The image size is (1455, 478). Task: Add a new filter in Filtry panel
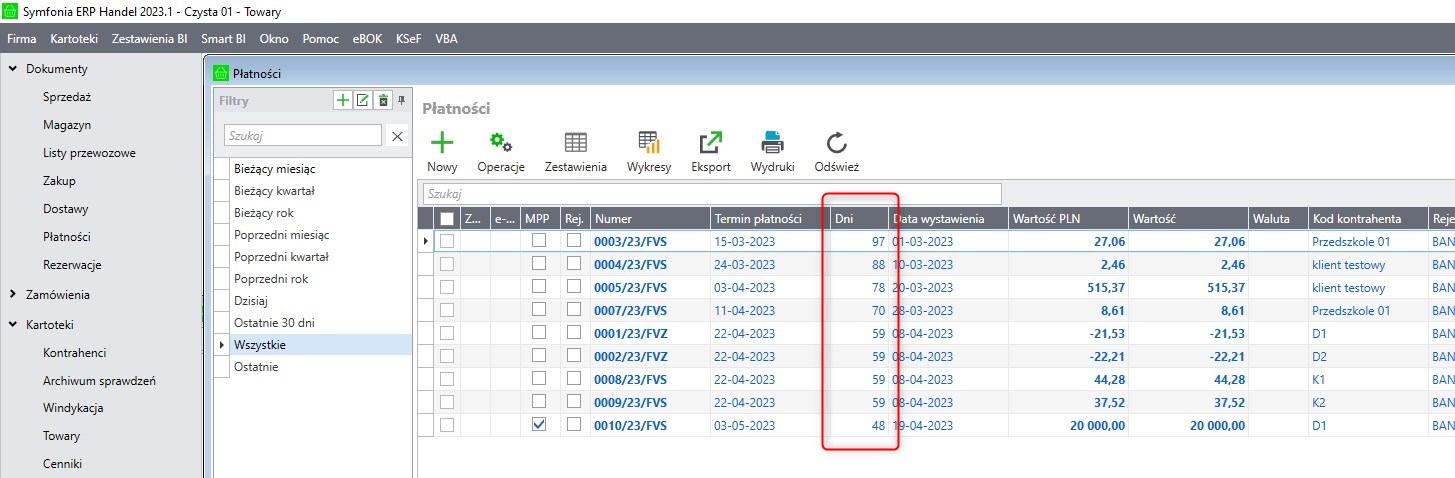point(343,100)
